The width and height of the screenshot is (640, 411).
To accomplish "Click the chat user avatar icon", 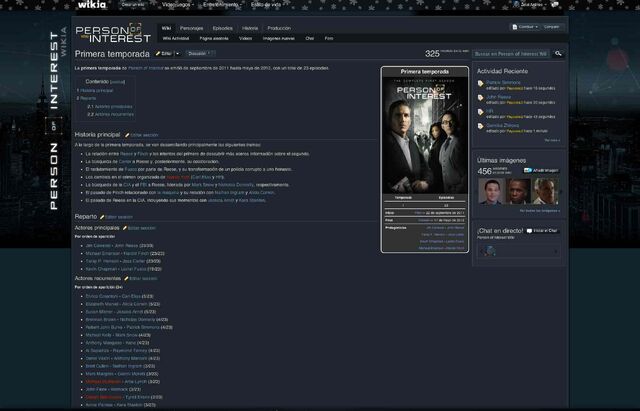I will tap(488, 251).
